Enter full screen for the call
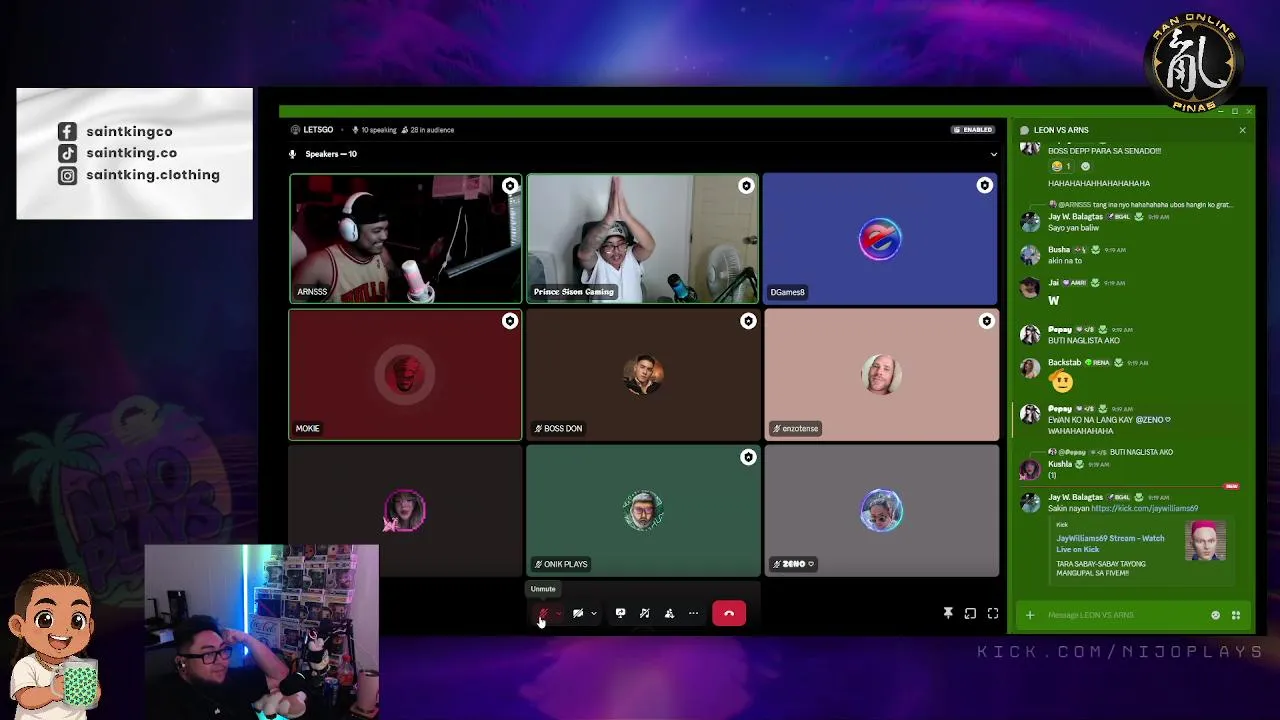This screenshot has height=720, width=1280. coord(993,613)
